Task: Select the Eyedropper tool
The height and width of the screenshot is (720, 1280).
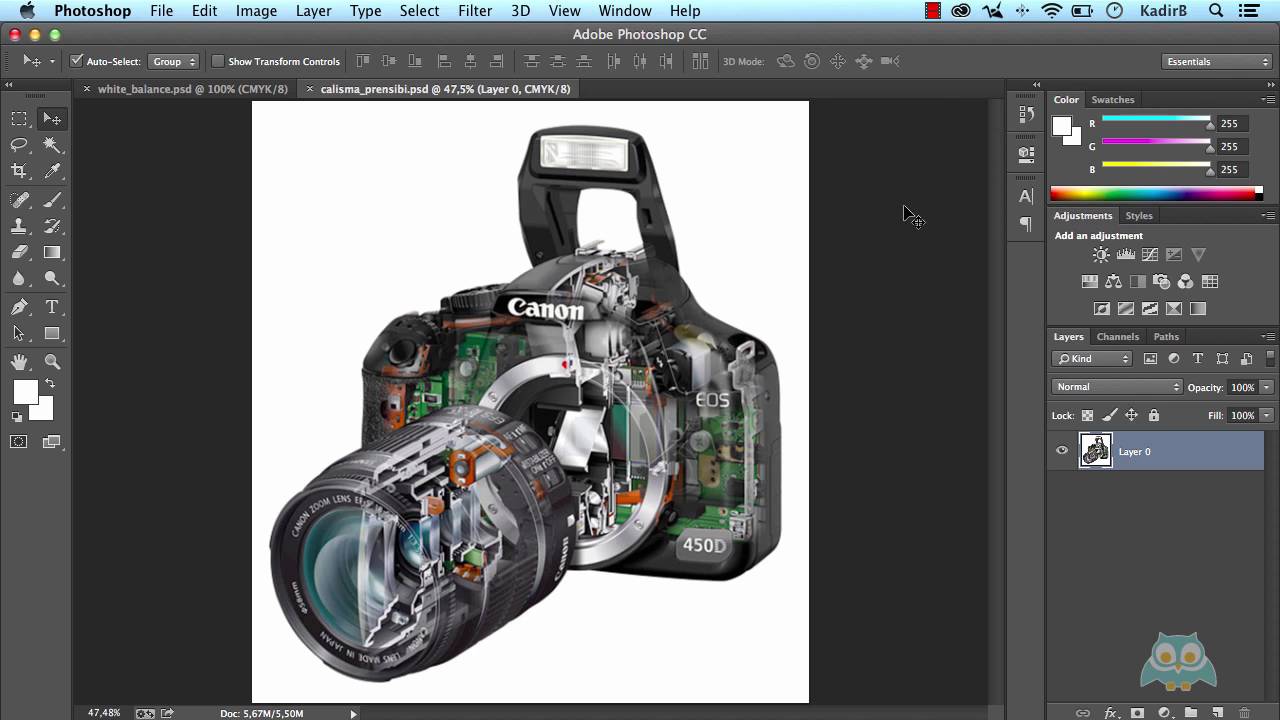Action: point(52,171)
